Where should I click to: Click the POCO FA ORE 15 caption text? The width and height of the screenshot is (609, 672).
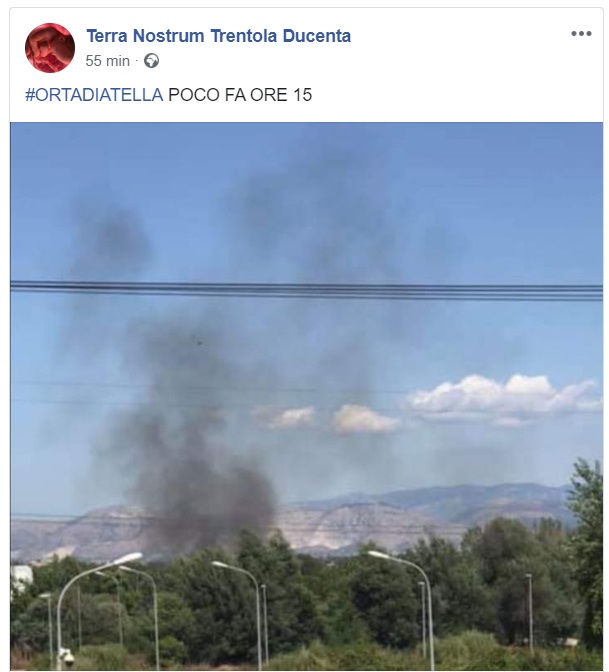pos(240,95)
